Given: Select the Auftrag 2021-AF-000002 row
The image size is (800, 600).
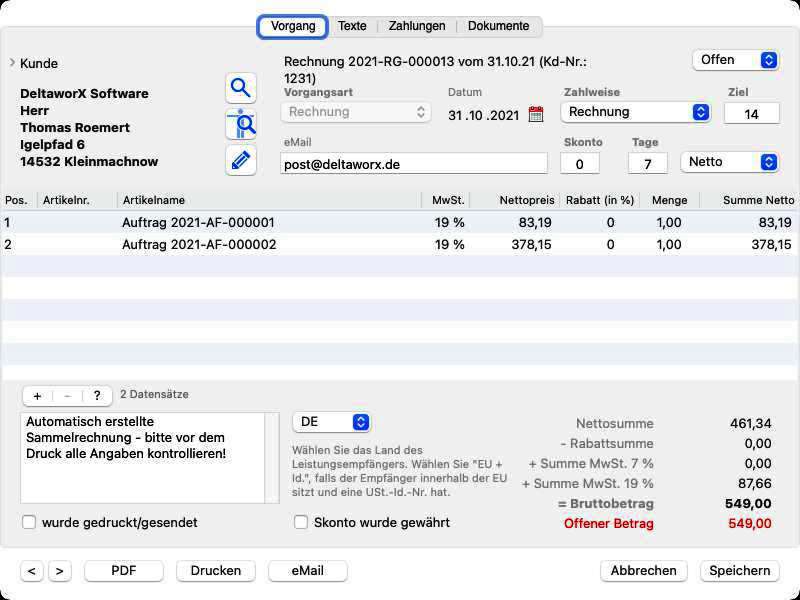Looking at the screenshot, I should [x=198, y=244].
